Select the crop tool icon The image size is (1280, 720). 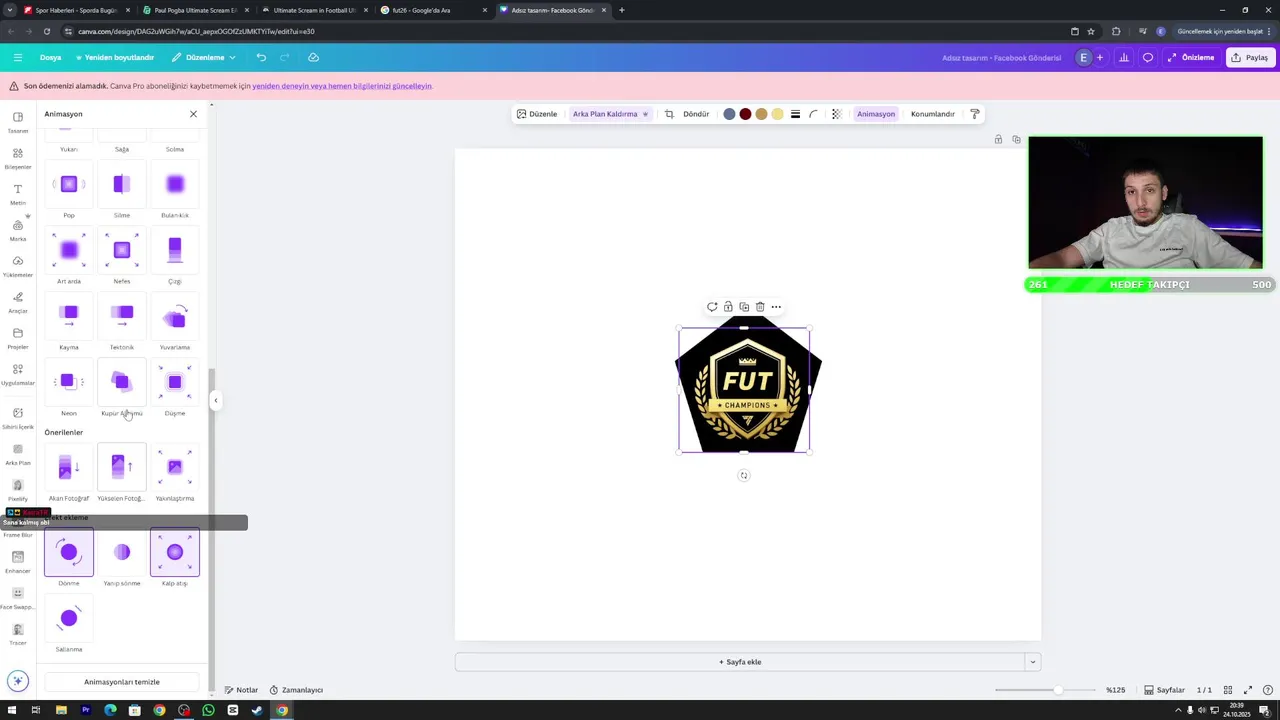(x=669, y=114)
